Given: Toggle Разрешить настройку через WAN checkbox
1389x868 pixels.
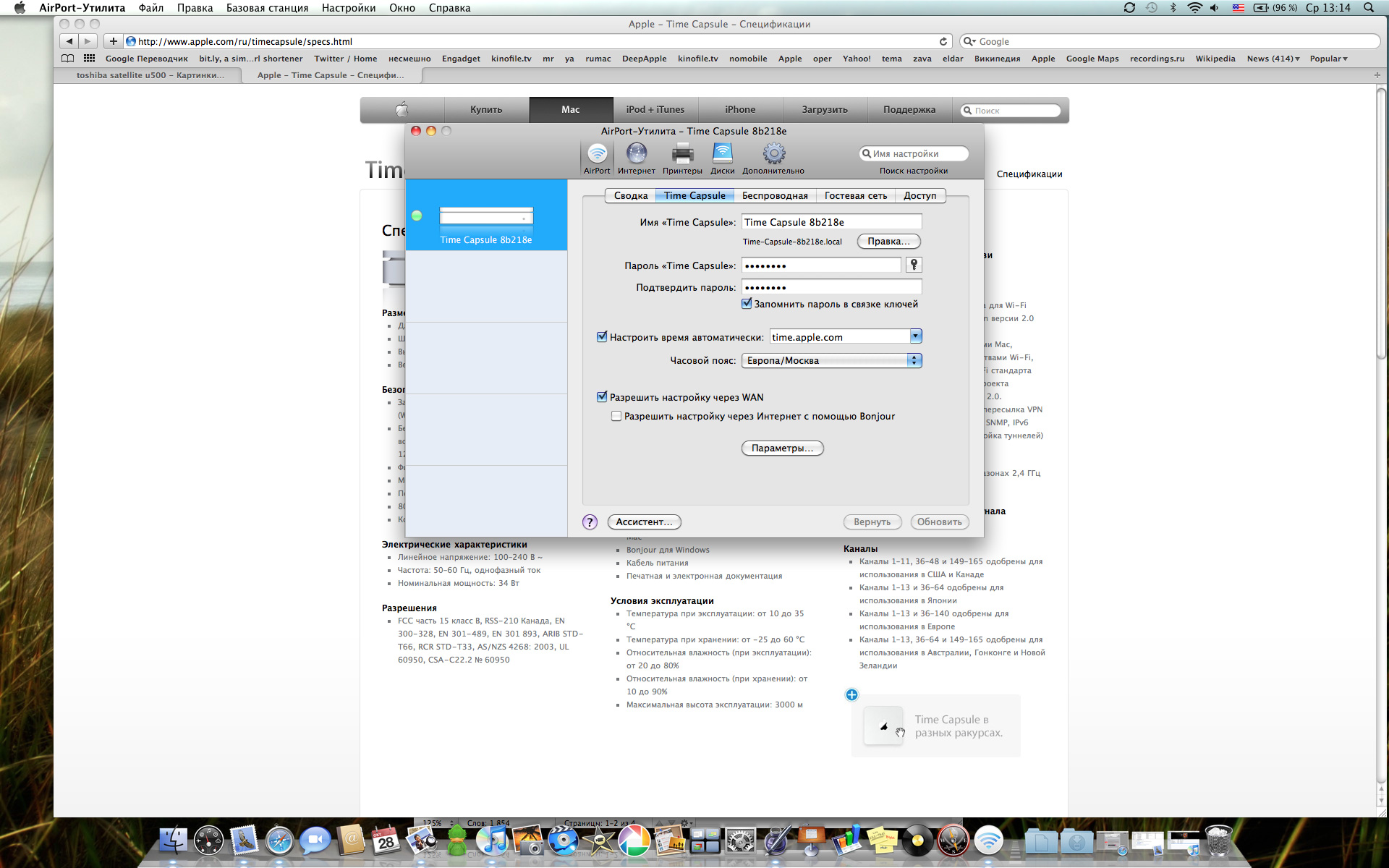Looking at the screenshot, I should coord(602,396).
